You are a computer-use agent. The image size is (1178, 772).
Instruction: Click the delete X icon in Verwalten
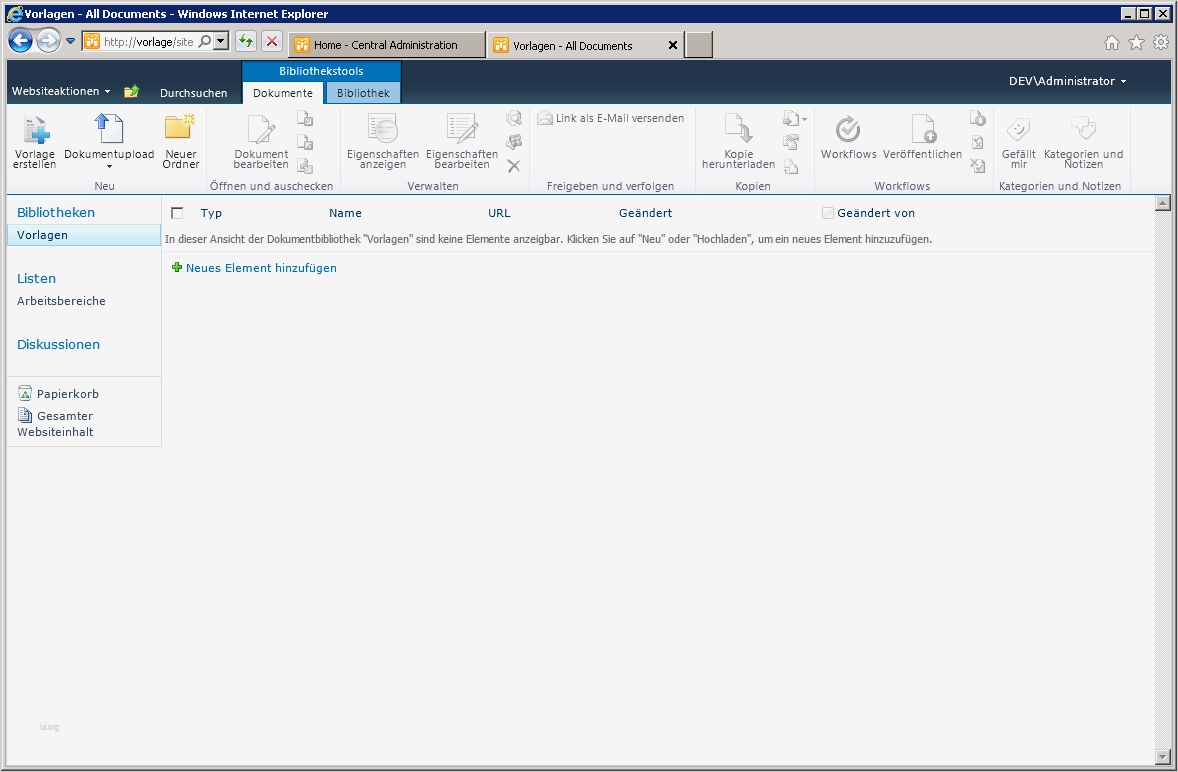click(514, 166)
